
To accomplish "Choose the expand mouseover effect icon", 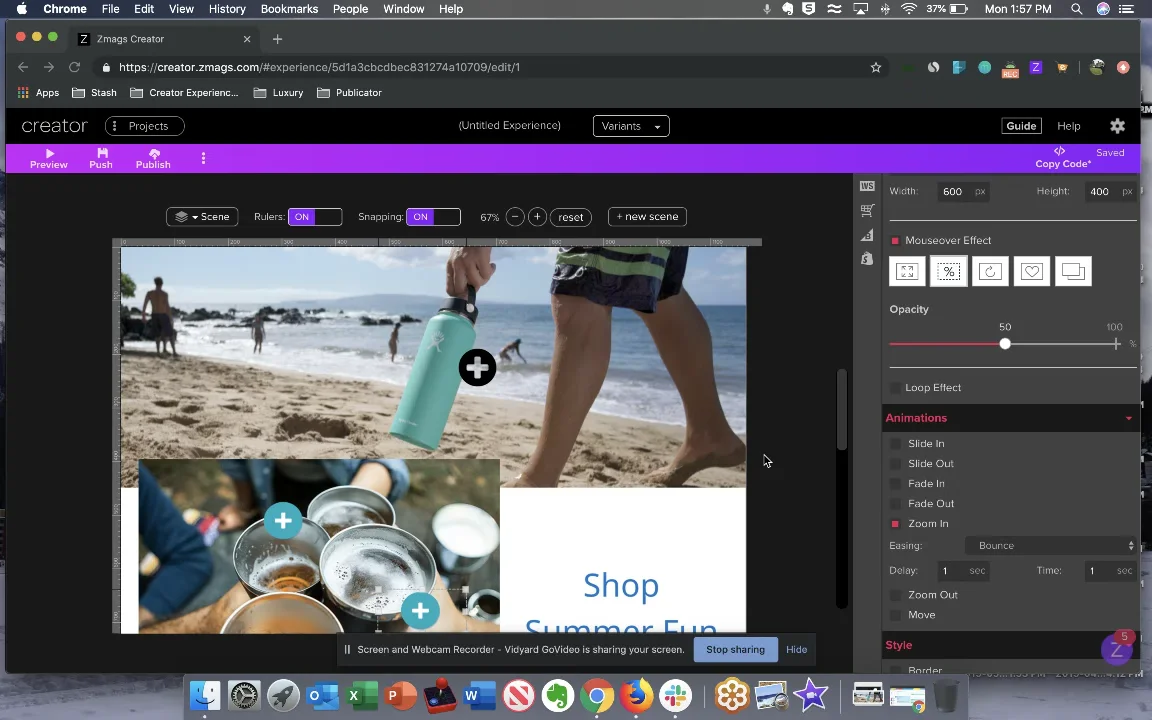I will click(x=907, y=272).
